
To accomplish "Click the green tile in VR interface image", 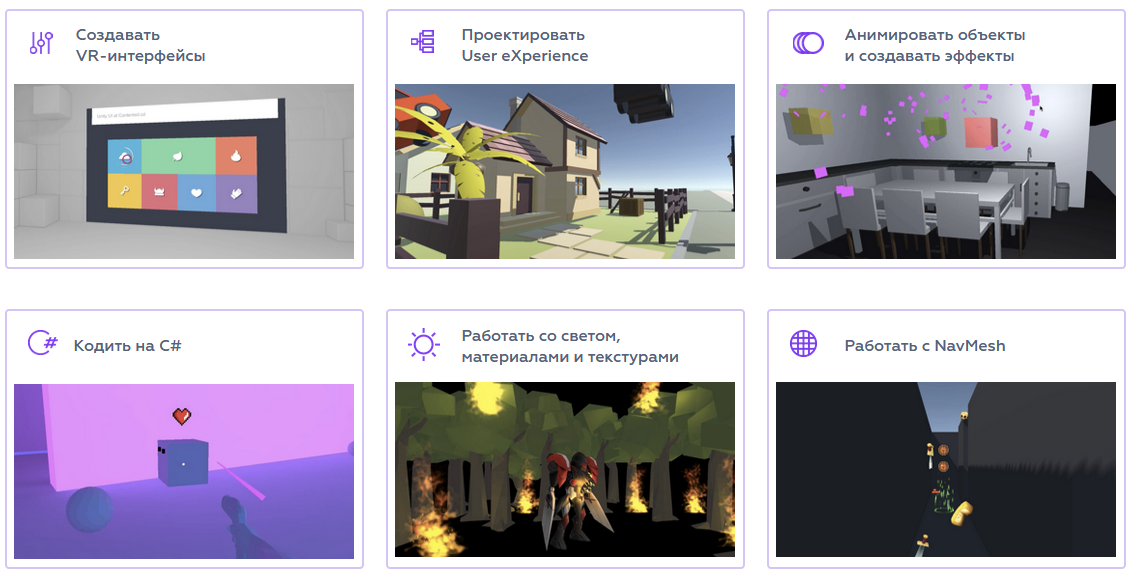I will click(178, 156).
